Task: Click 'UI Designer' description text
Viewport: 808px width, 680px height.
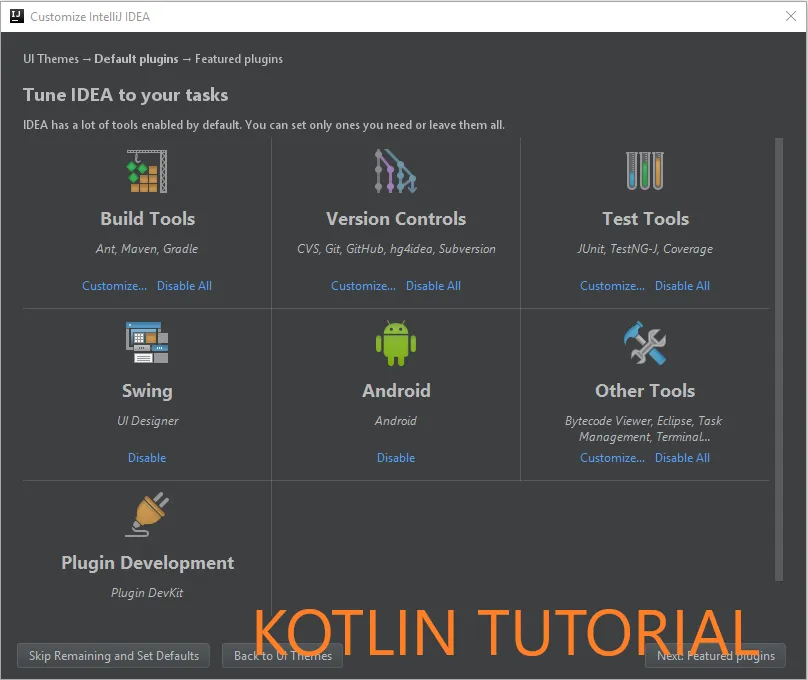Action: pyautogui.click(x=147, y=421)
